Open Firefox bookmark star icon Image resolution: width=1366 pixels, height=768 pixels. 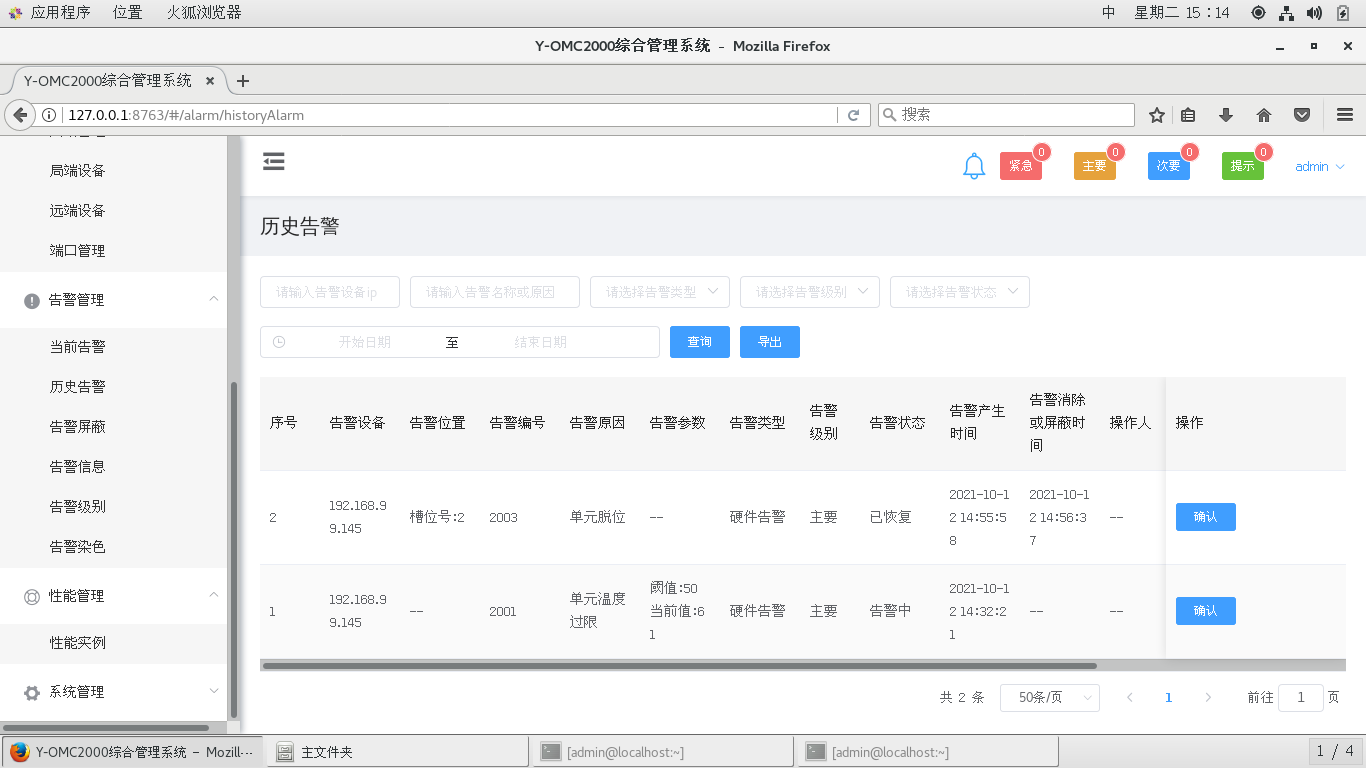[1157, 115]
